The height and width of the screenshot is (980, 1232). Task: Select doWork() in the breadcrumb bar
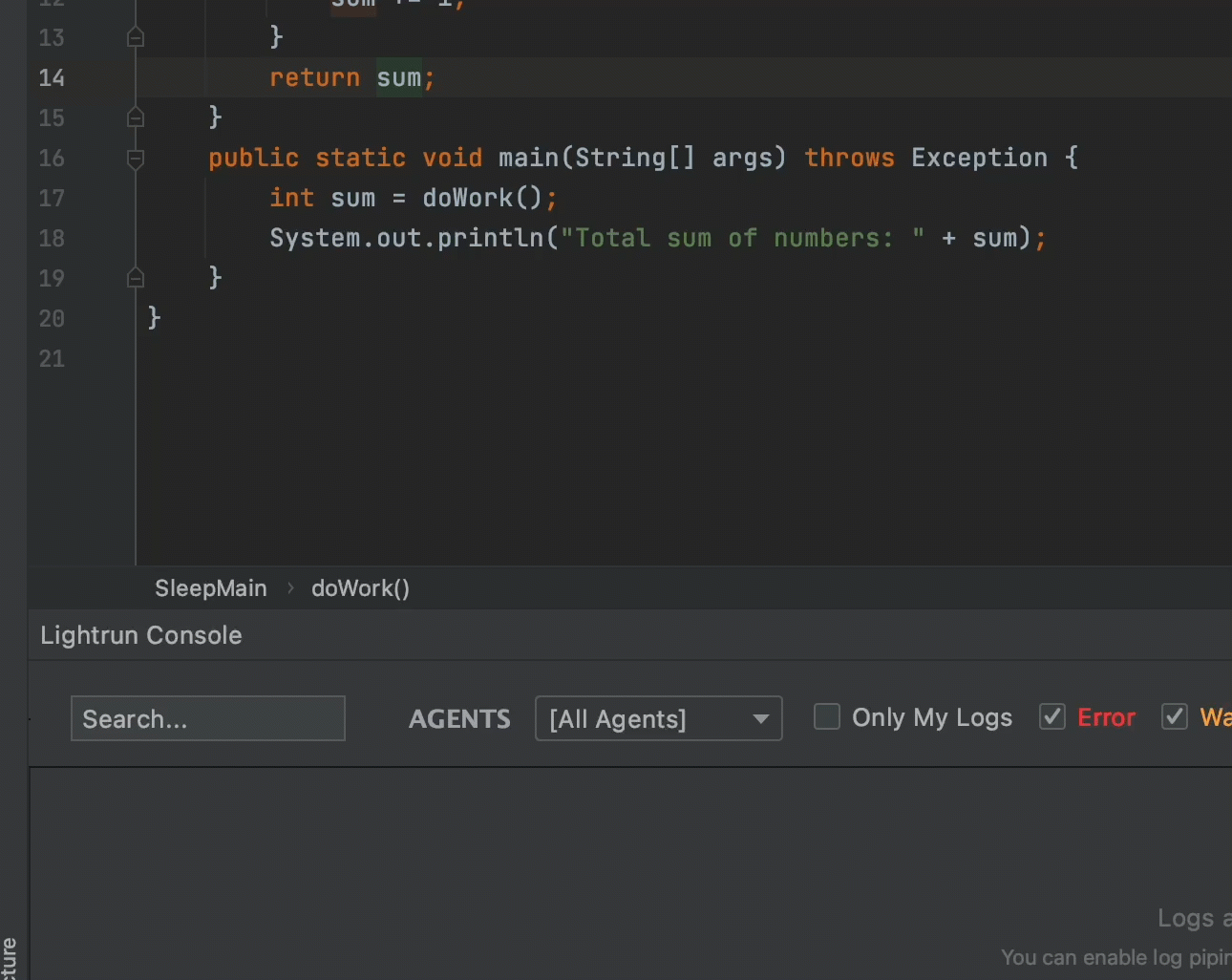click(x=360, y=588)
